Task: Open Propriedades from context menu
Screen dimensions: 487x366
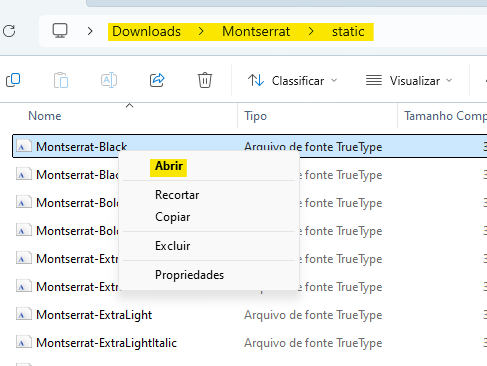Action: [x=189, y=275]
